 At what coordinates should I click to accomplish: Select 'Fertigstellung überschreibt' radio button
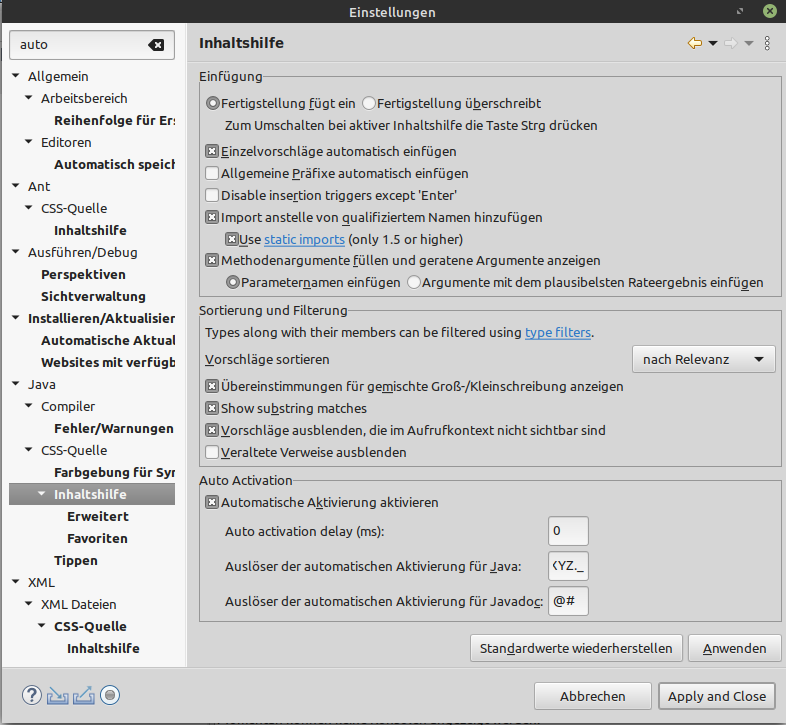point(369,103)
